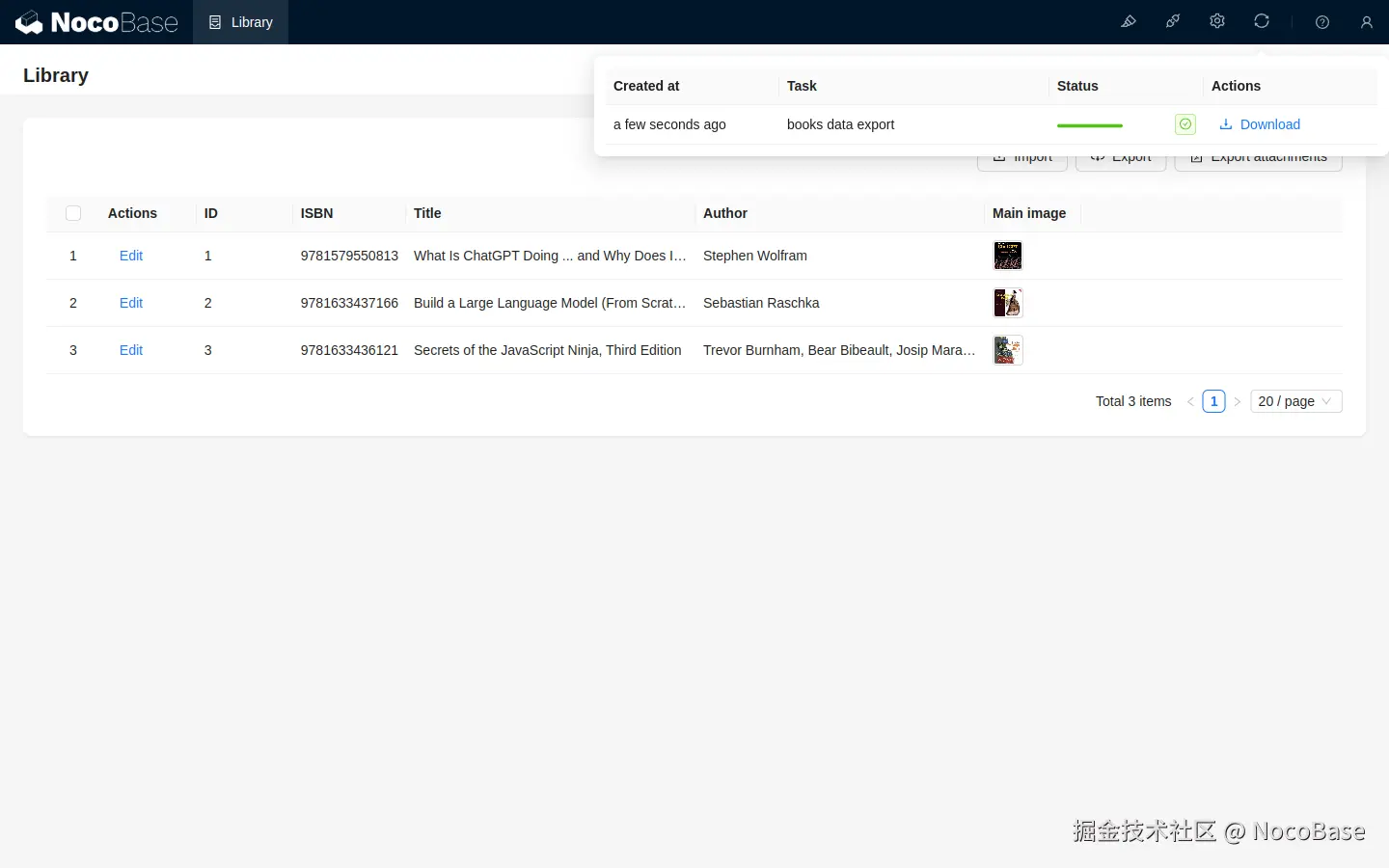Open the UI editor highlighter icon
Screen dimensions: 1389x868
tap(1129, 21)
